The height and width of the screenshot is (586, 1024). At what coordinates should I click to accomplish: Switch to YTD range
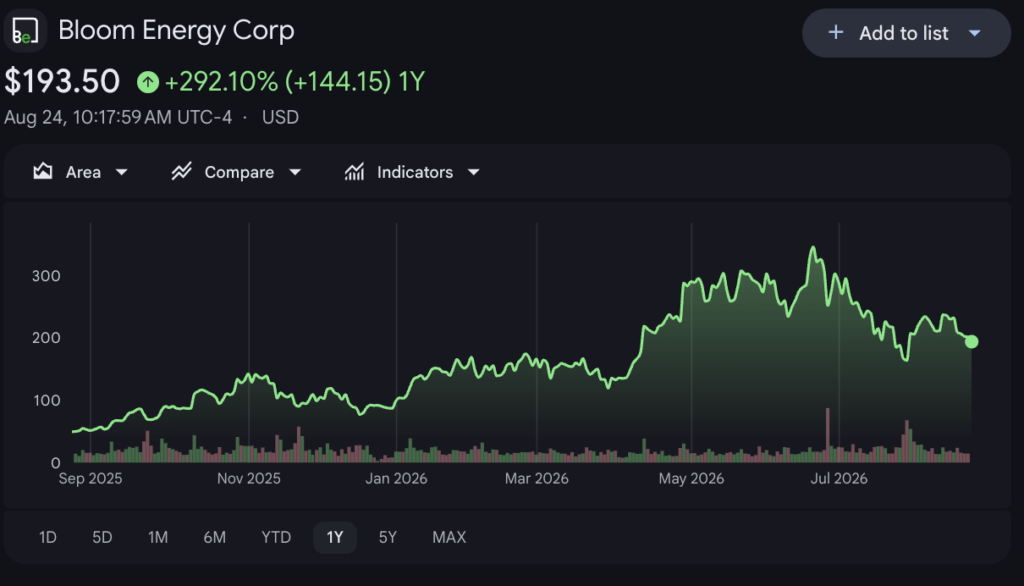tap(276, 538)
